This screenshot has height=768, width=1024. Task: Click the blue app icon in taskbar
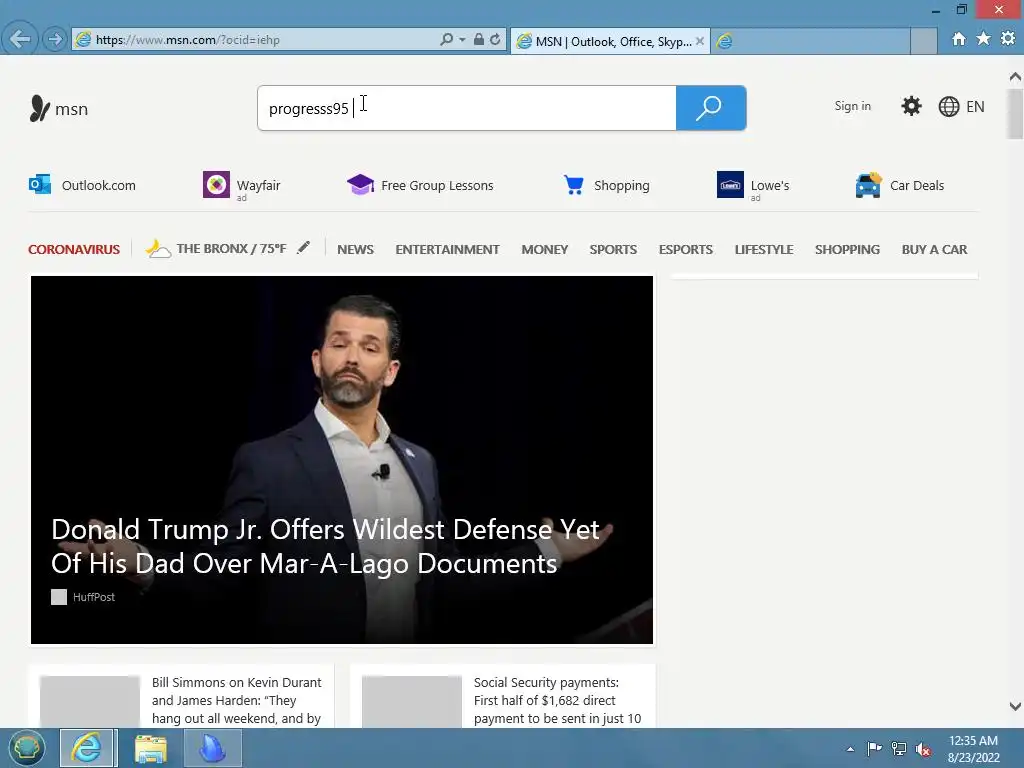pyautogui.click(x=213, y=748)
